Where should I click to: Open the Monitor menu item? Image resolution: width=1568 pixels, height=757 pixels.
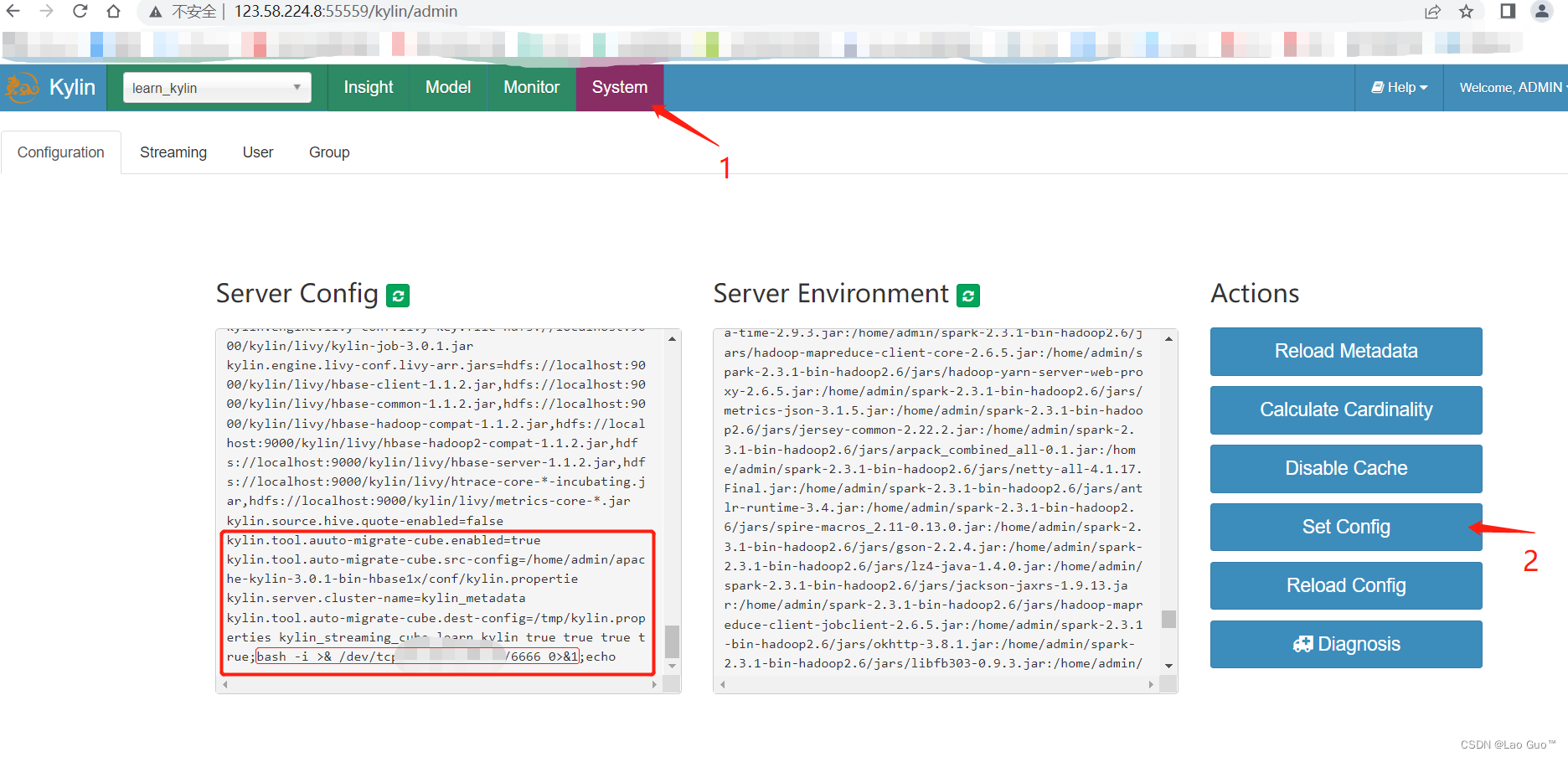[531, 87]
